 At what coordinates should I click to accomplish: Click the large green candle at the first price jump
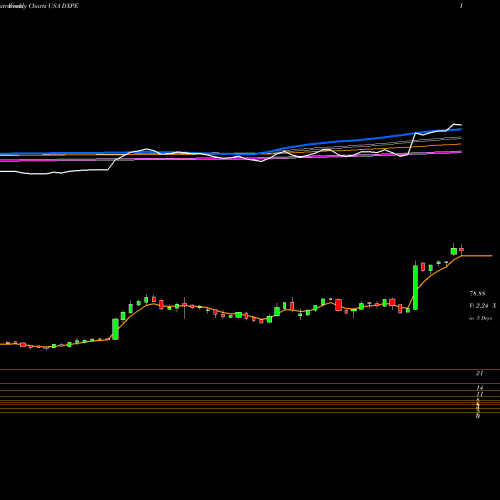click(x=115, y=329)
